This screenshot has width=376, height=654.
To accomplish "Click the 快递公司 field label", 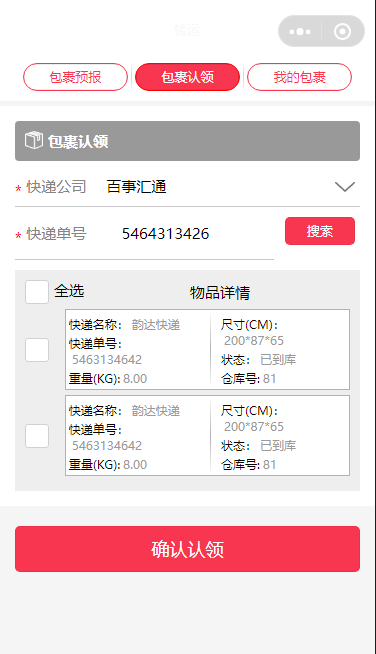I will click(56, 186).
